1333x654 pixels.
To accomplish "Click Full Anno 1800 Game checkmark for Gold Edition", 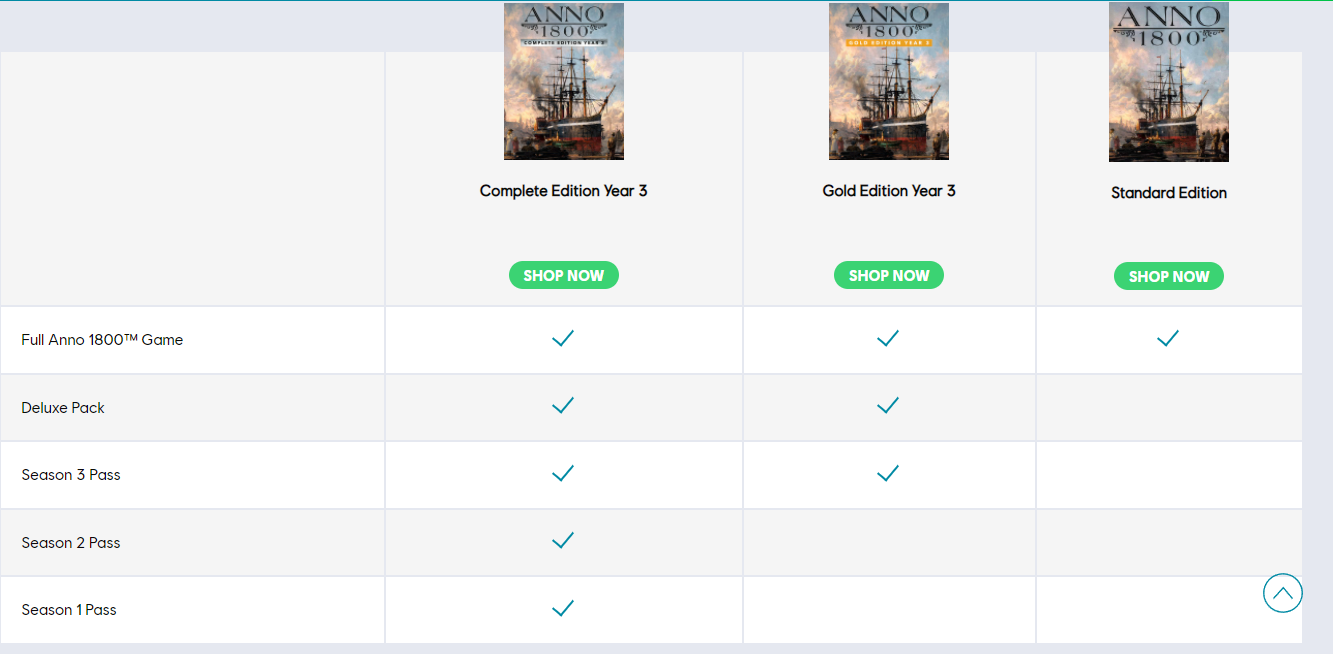I will coord(888,339).
